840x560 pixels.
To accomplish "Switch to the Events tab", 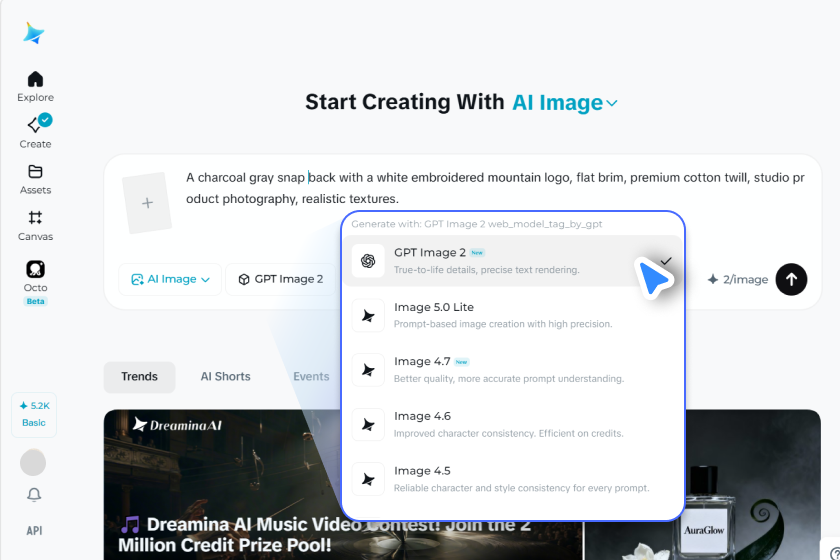I will (x=311, y=377).
